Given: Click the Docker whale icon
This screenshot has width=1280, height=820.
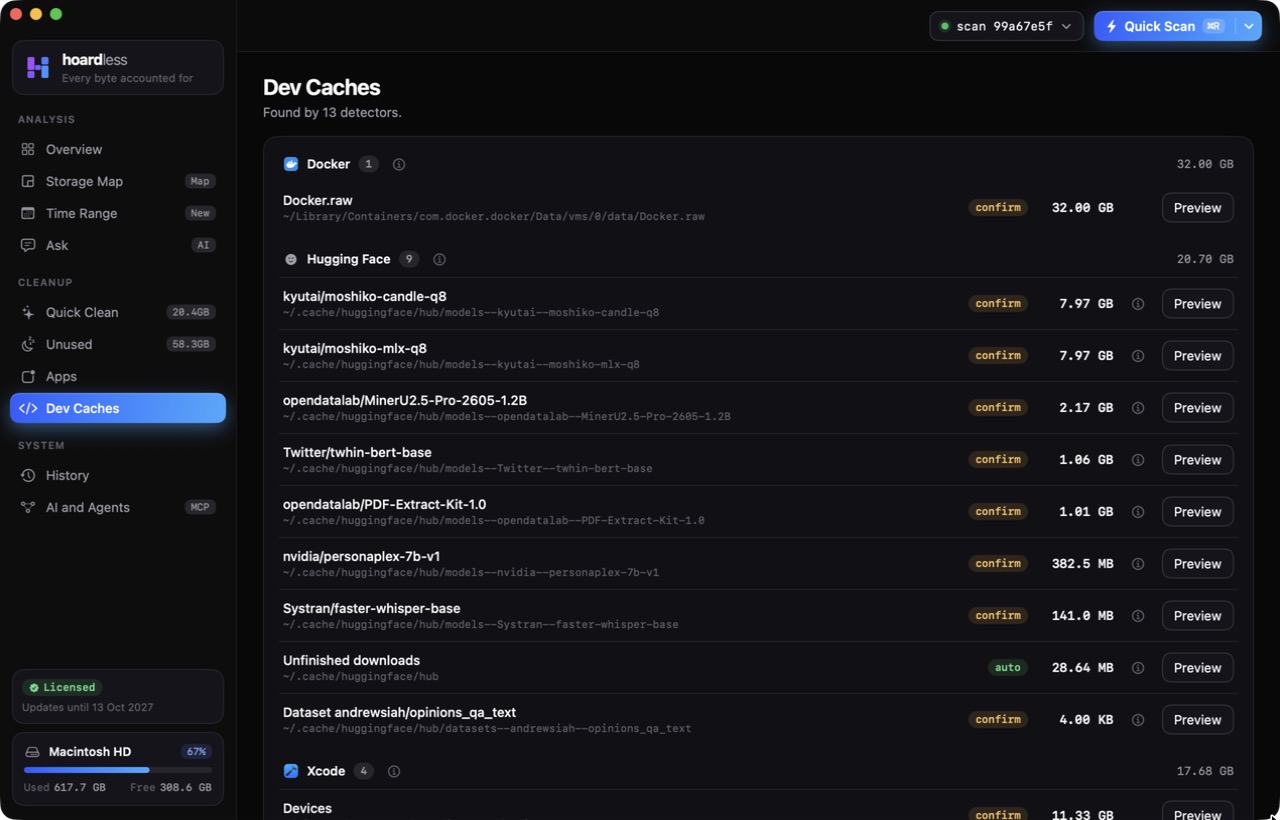Looking at the screenshot, I should click(291, 164).
